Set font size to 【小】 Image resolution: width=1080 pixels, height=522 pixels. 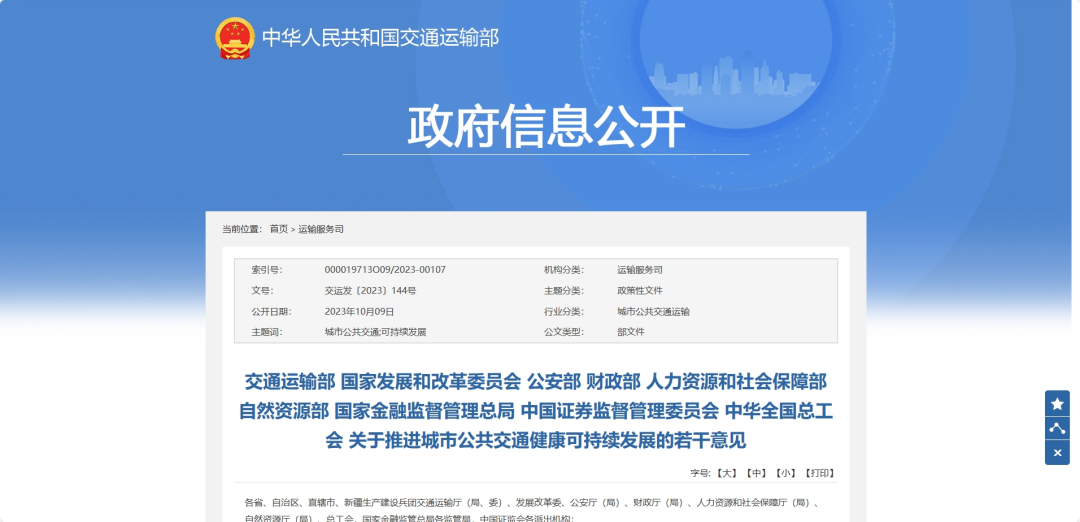coord(786,473)
